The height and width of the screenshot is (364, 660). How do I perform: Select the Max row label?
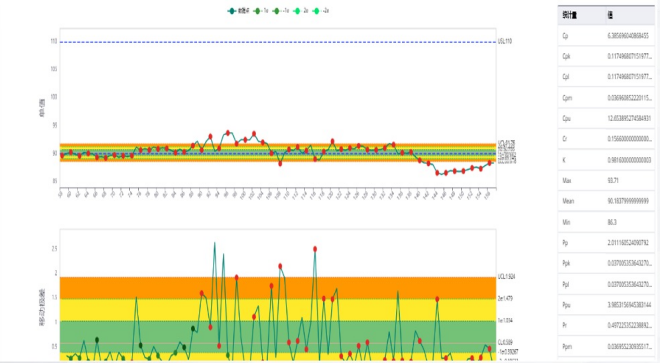[567, 181]
